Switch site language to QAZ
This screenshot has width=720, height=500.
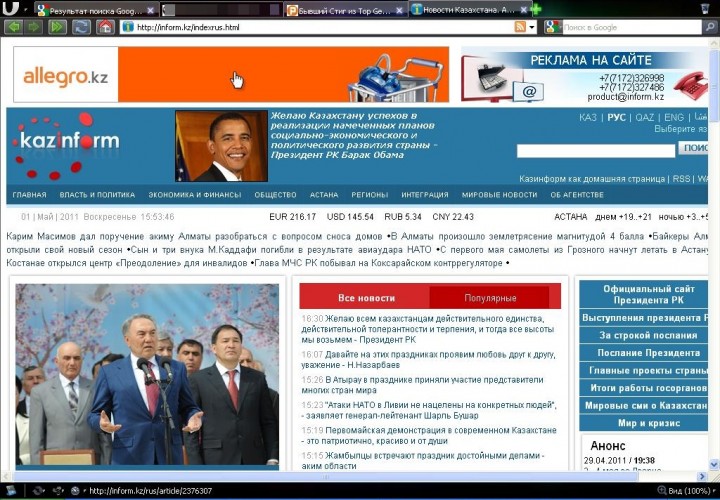pos(644,118)
